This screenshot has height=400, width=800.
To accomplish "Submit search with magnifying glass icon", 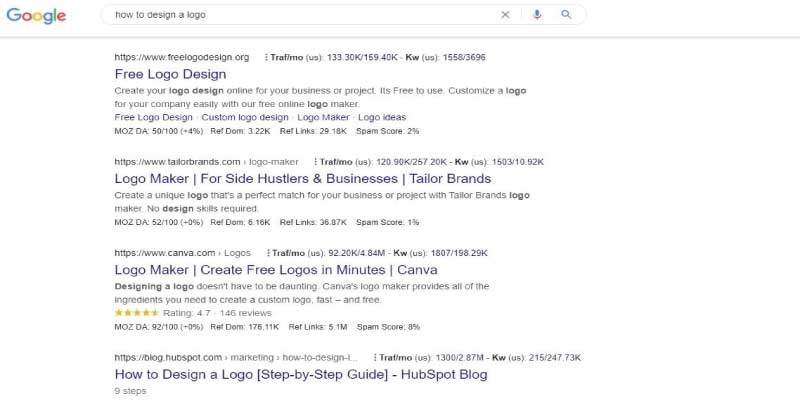I will tap(566, 14).
